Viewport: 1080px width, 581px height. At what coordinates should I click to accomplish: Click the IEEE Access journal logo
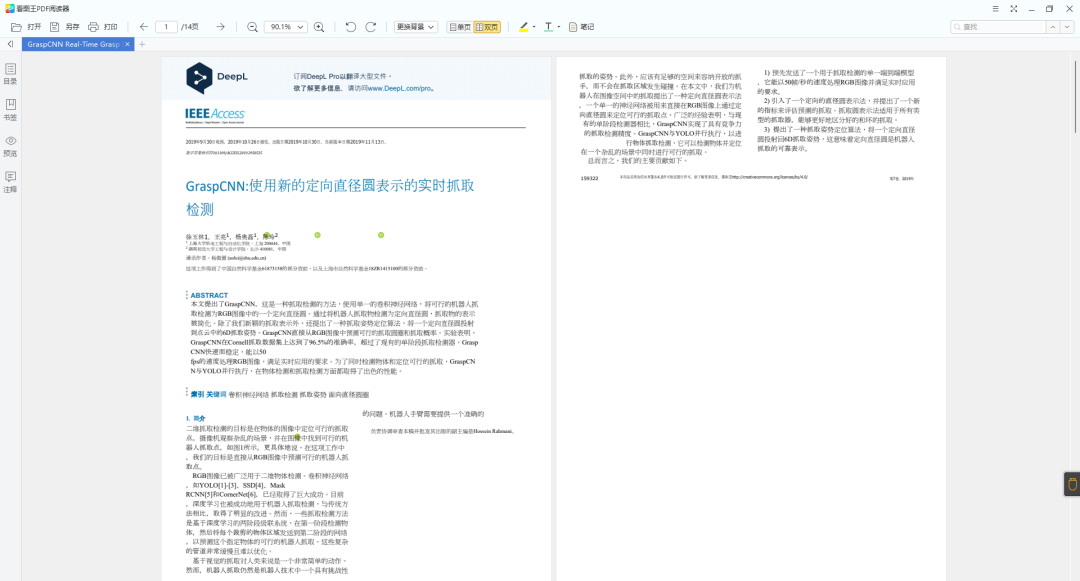coord(215,115)
